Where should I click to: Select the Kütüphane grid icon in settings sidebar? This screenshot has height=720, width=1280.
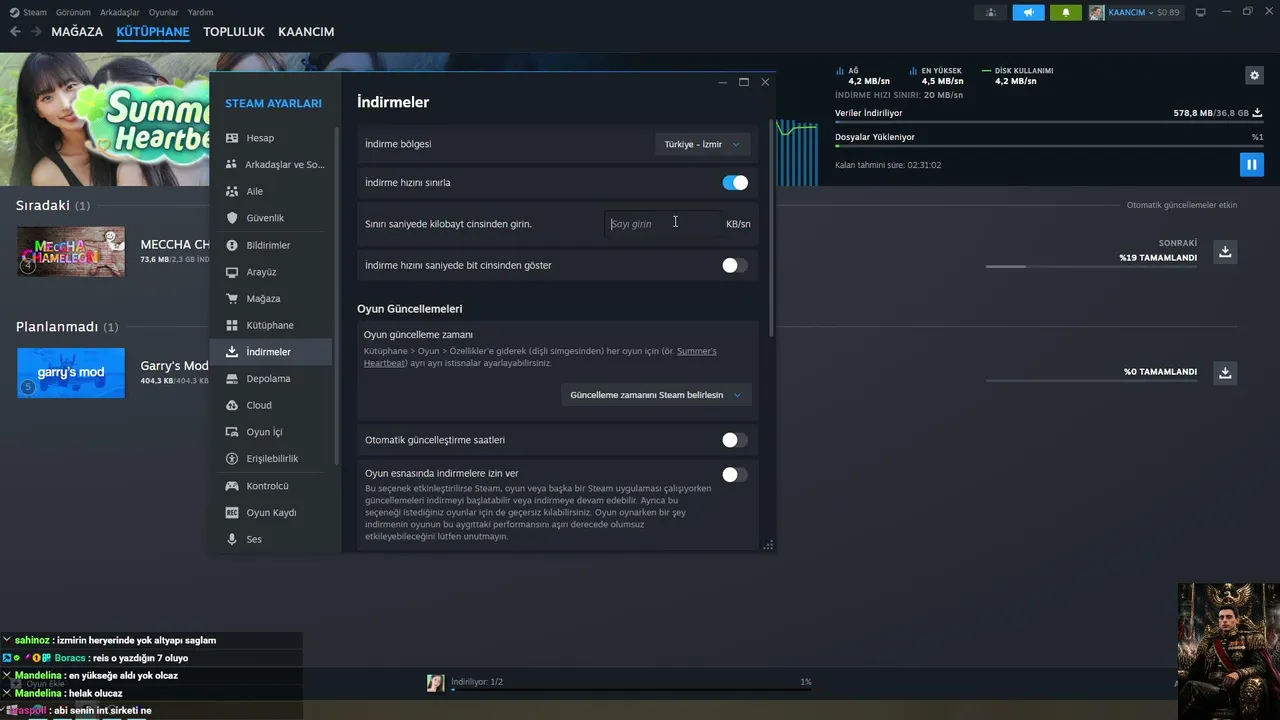232,325
